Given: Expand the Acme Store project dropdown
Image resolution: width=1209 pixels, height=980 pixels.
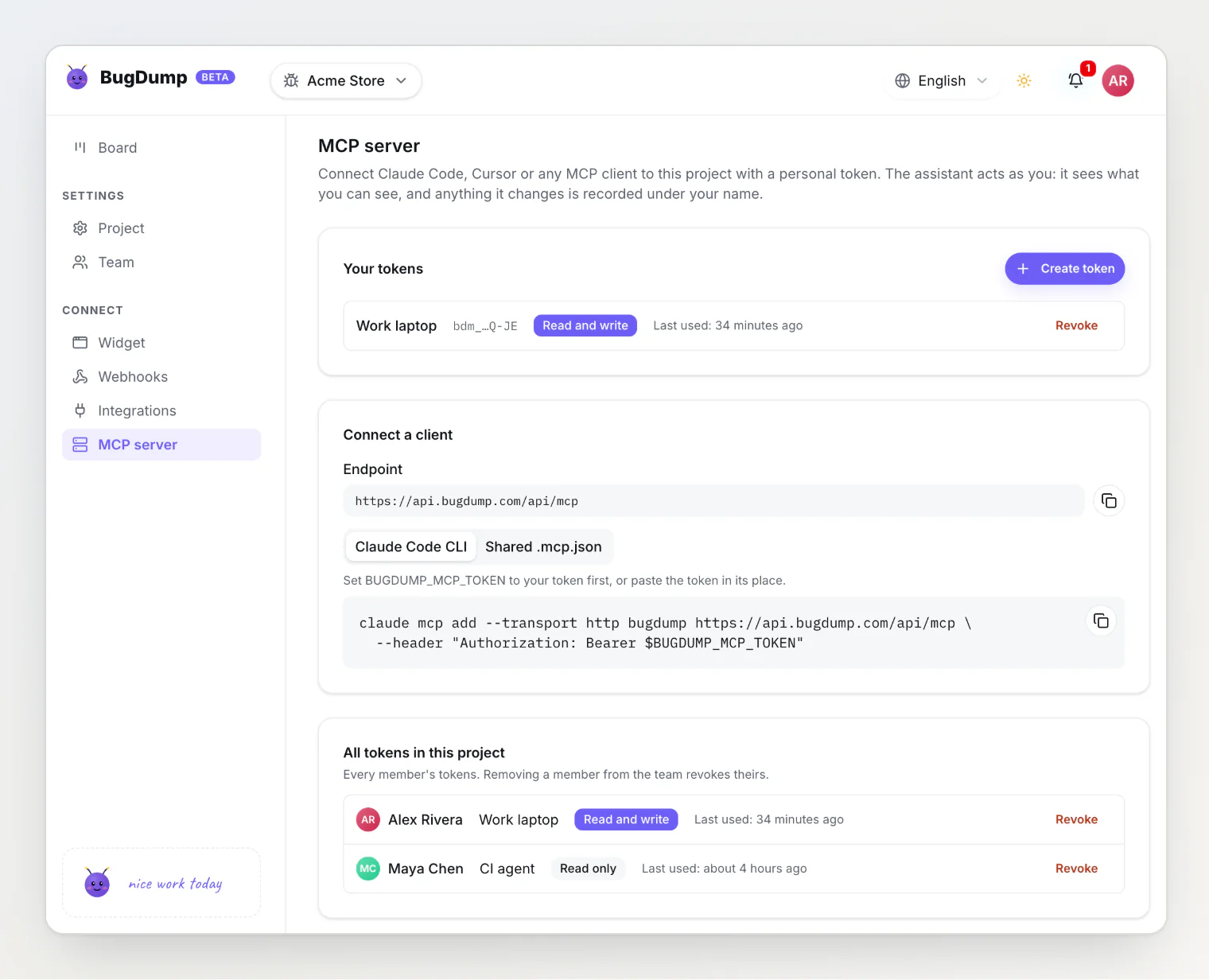Looking at the screenshot, I should [x=346, y=80].
